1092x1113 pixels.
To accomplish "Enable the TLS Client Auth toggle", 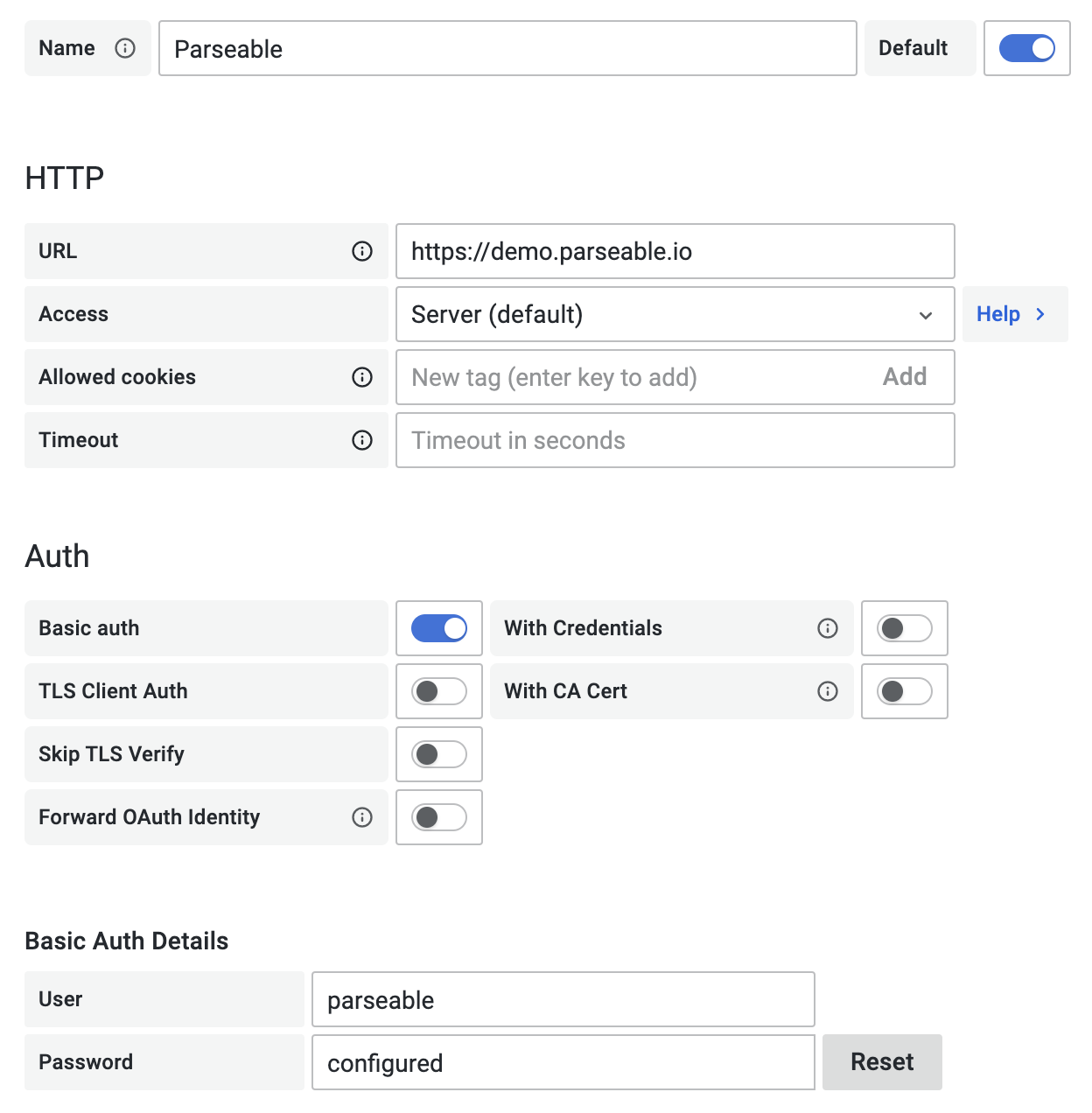I will [439, 691].
